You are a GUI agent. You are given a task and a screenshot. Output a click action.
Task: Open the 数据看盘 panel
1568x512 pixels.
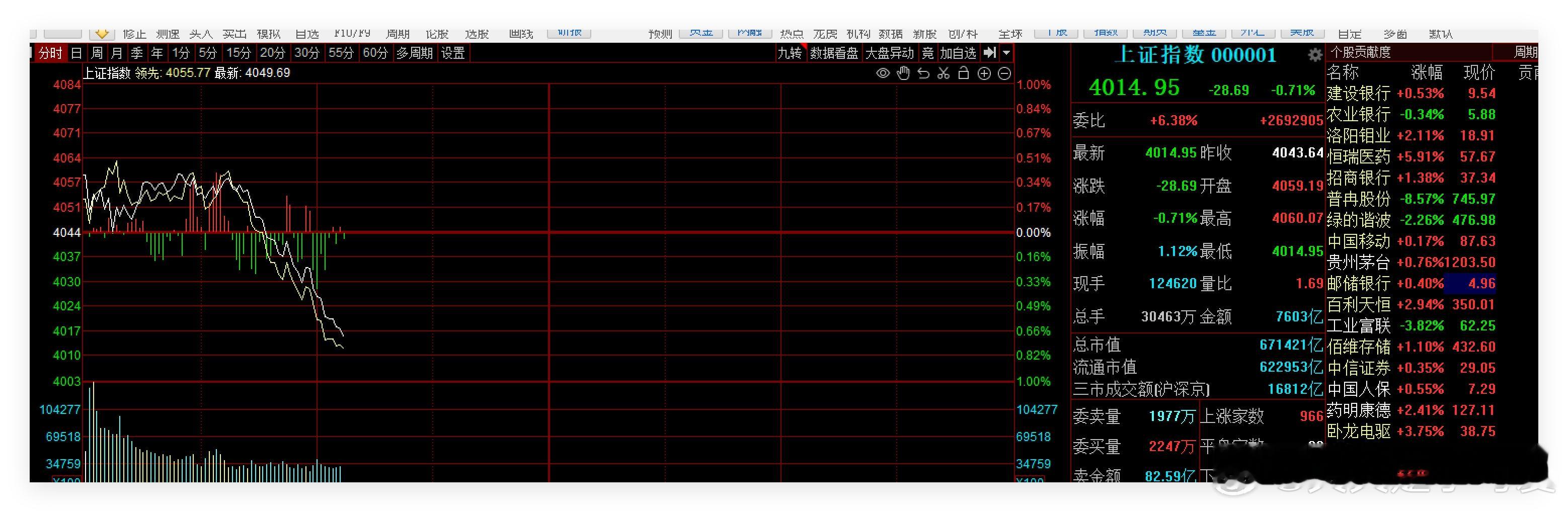coord(834,53)
